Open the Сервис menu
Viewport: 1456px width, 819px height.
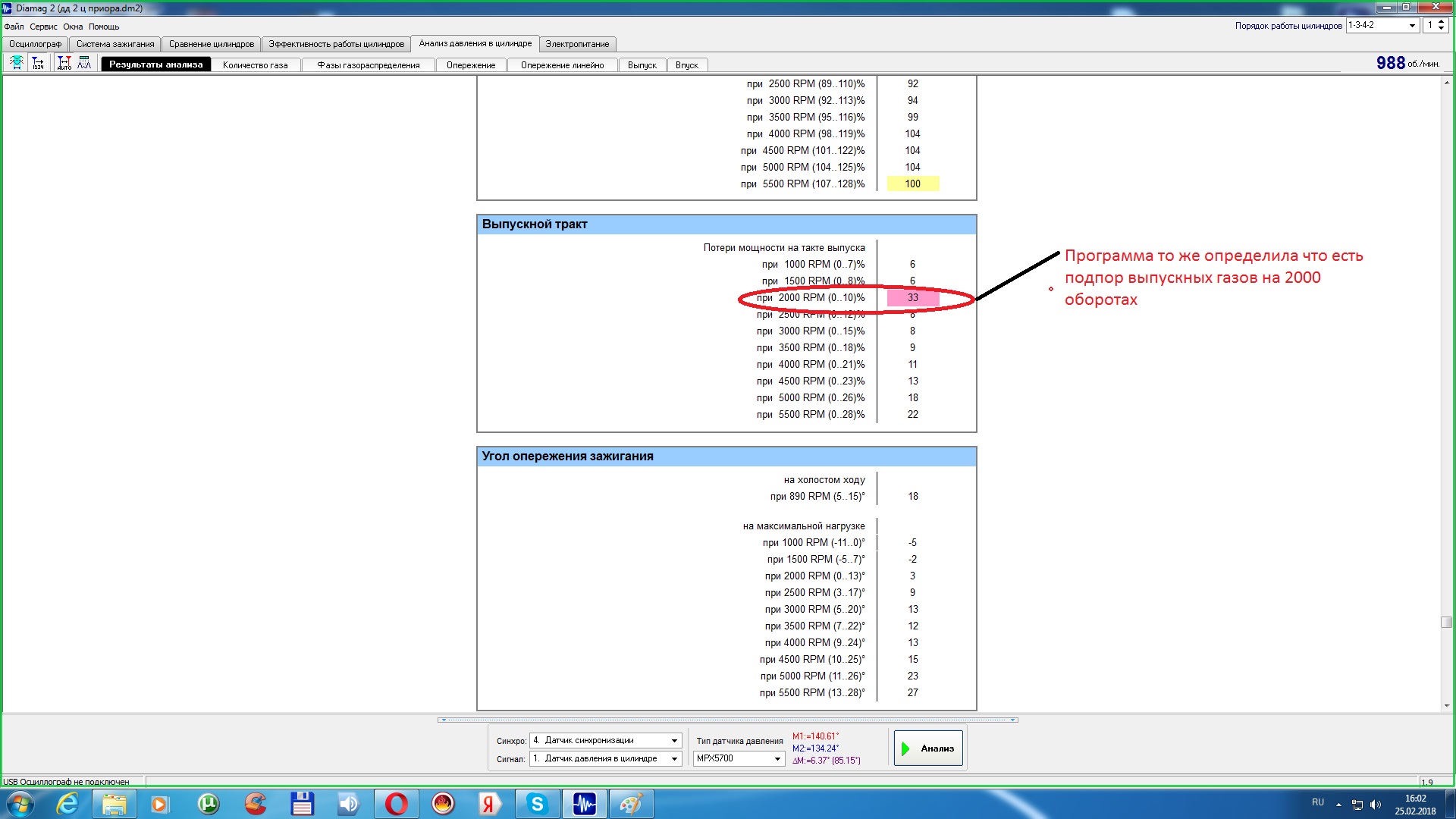43,27
